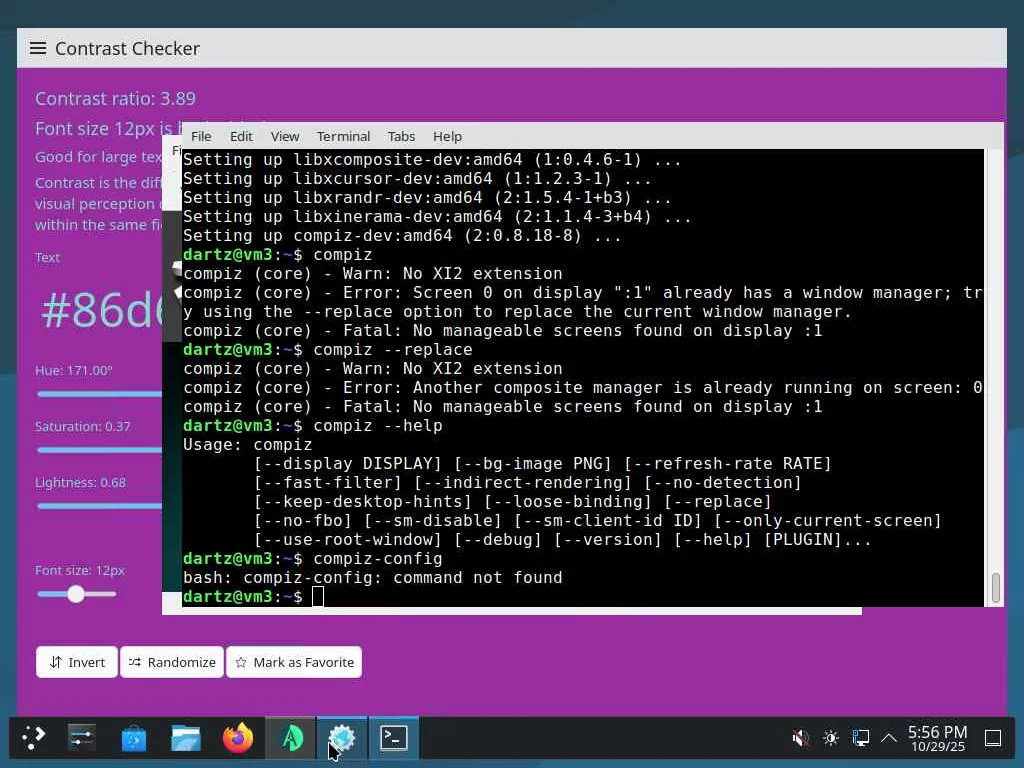The image size is (1024, 768).
Task: Click 'Contrast Checker' window title
Action: (127, 48)
